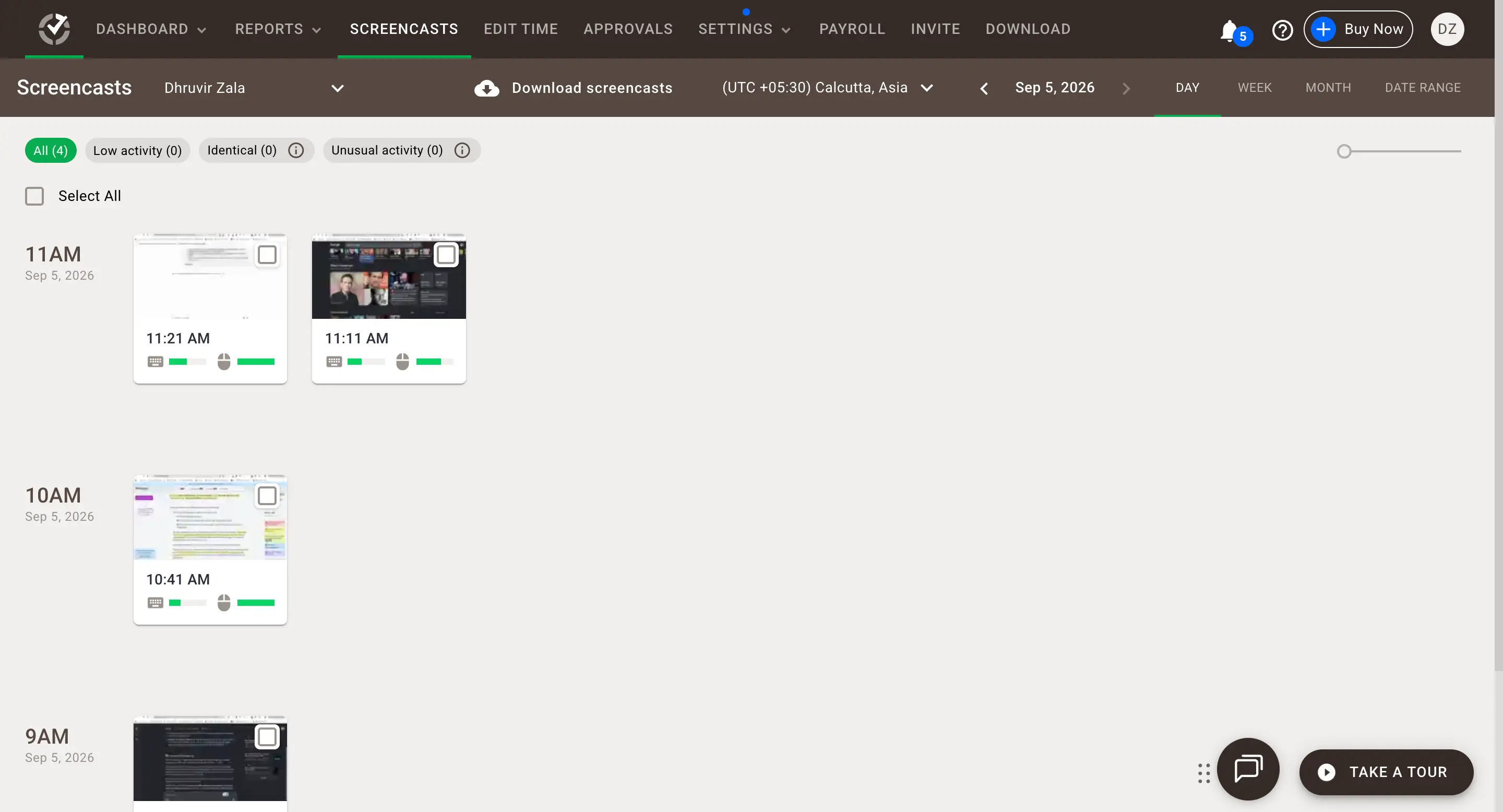The height and width of the screenshot is (812, 1503).
Task: Switch to the Month view
Action: pyautogui.click(x=1328, y=88)
